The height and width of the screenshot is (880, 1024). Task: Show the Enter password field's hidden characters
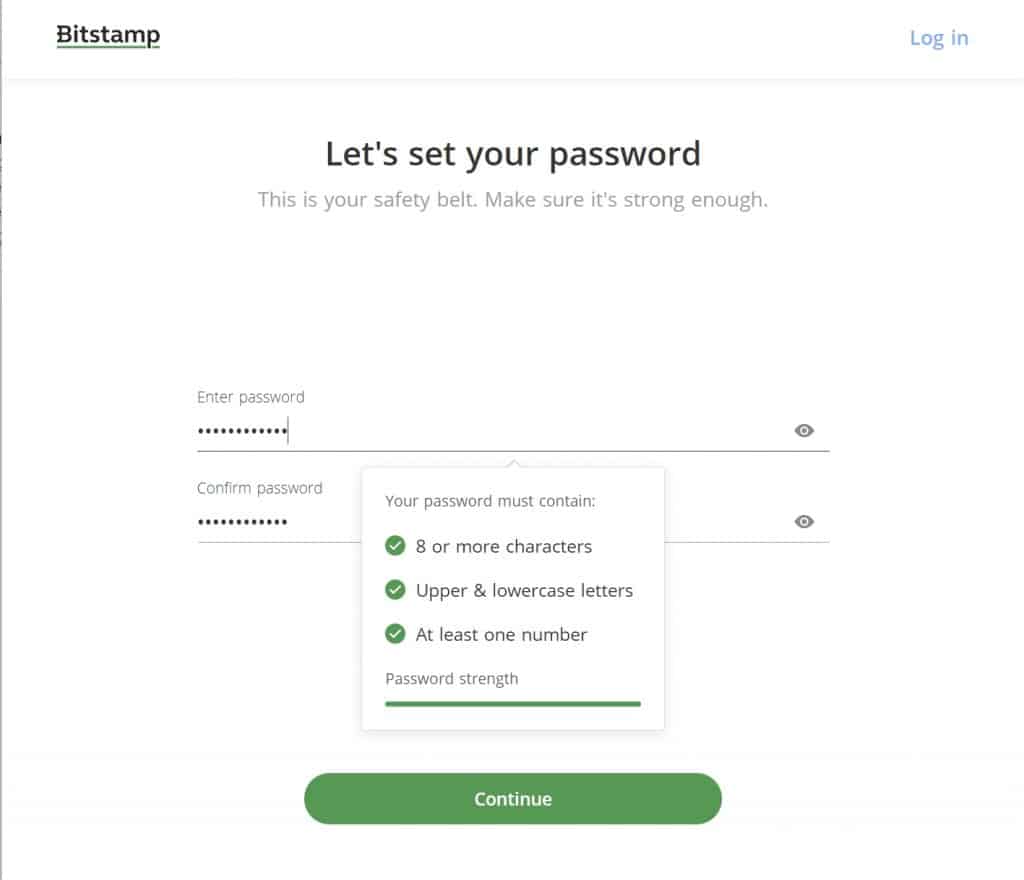click(804, 431)
